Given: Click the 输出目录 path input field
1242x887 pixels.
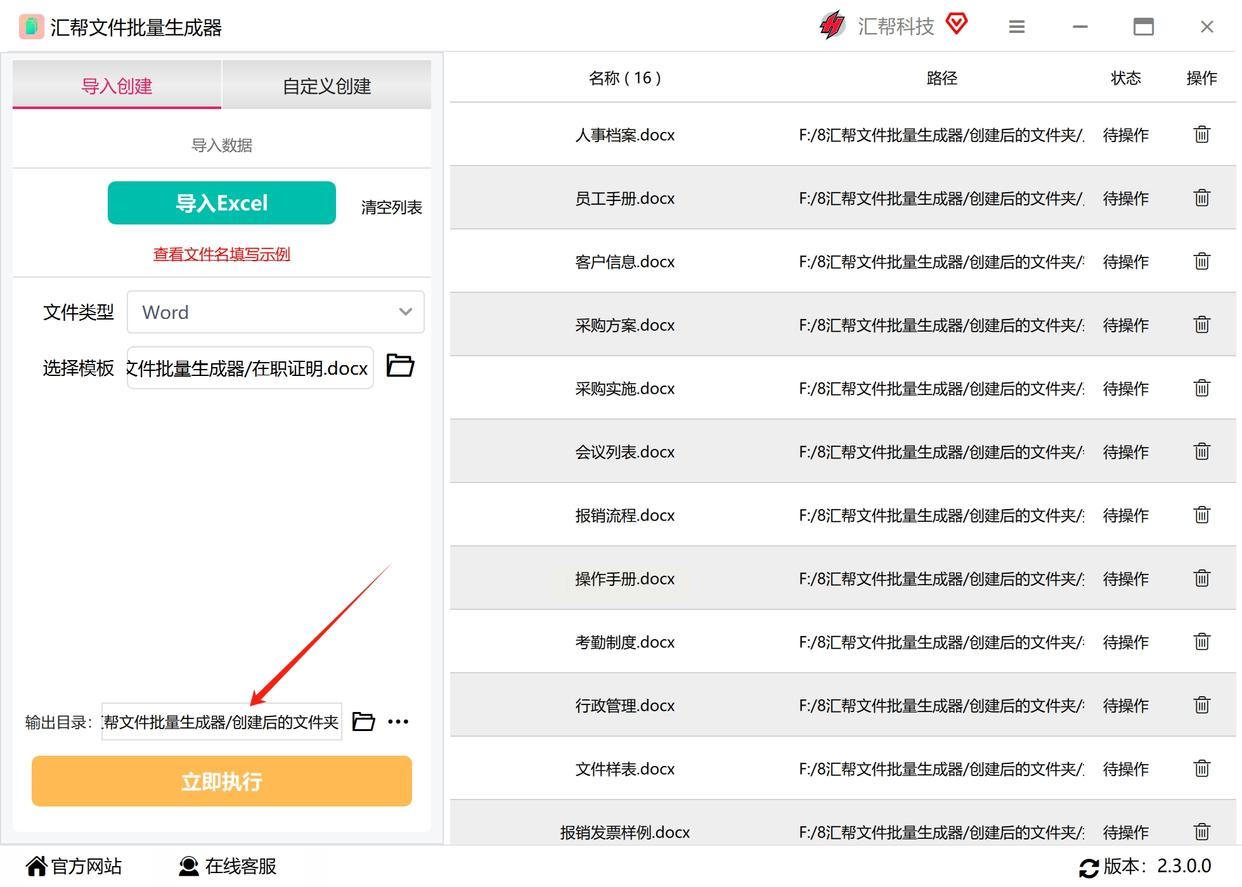Looking at the screenshot, I should (222, 721).
